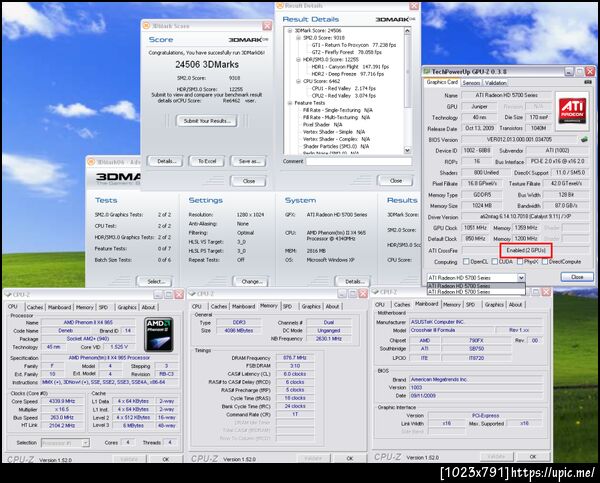Screen dimensions: 600x483
Task: Click the AMD Phenom II logo in CPU-Z
Action: pos(159,334)
